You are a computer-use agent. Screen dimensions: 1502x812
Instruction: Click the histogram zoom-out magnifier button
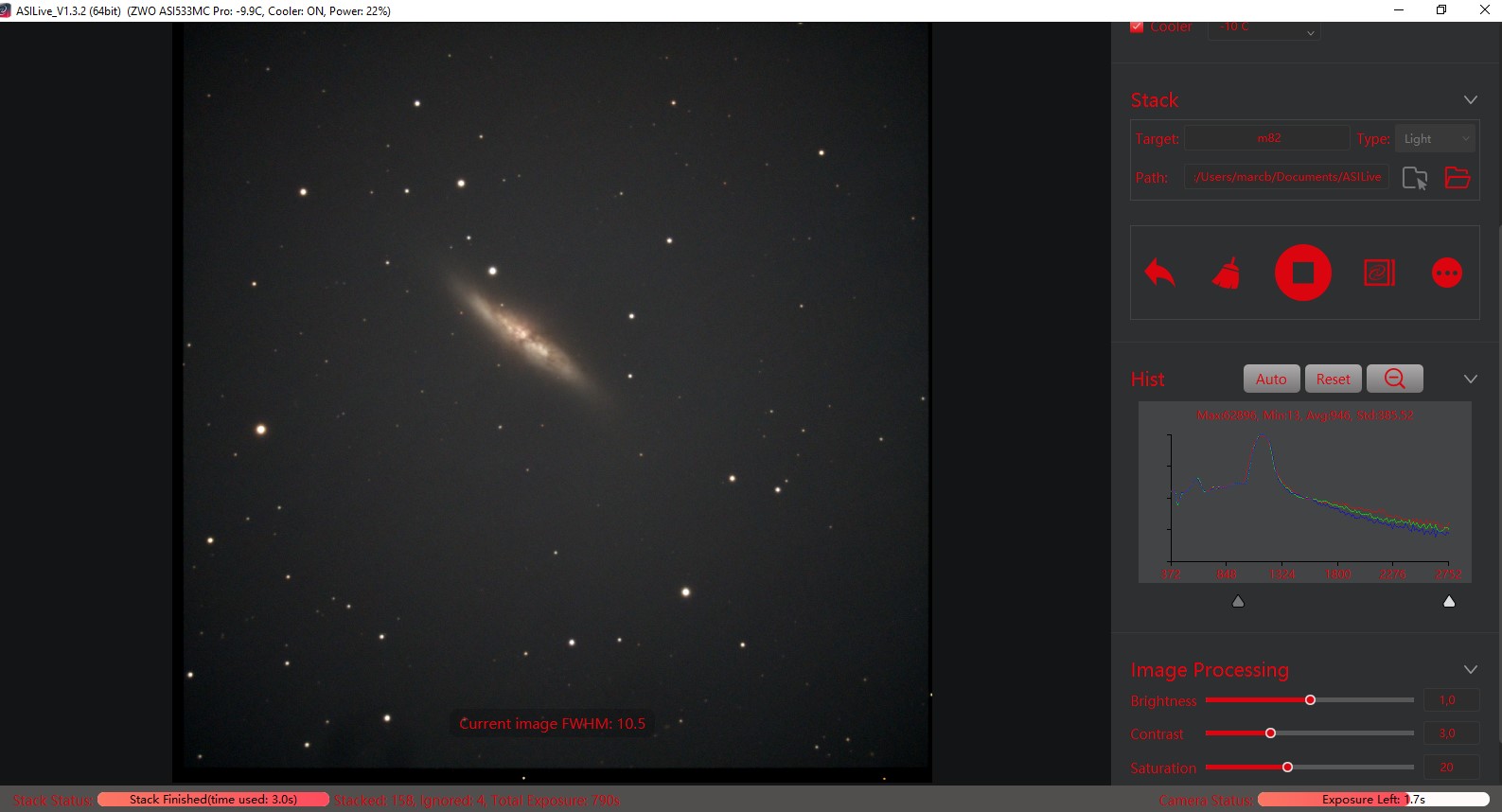[x=1394, y=379]
